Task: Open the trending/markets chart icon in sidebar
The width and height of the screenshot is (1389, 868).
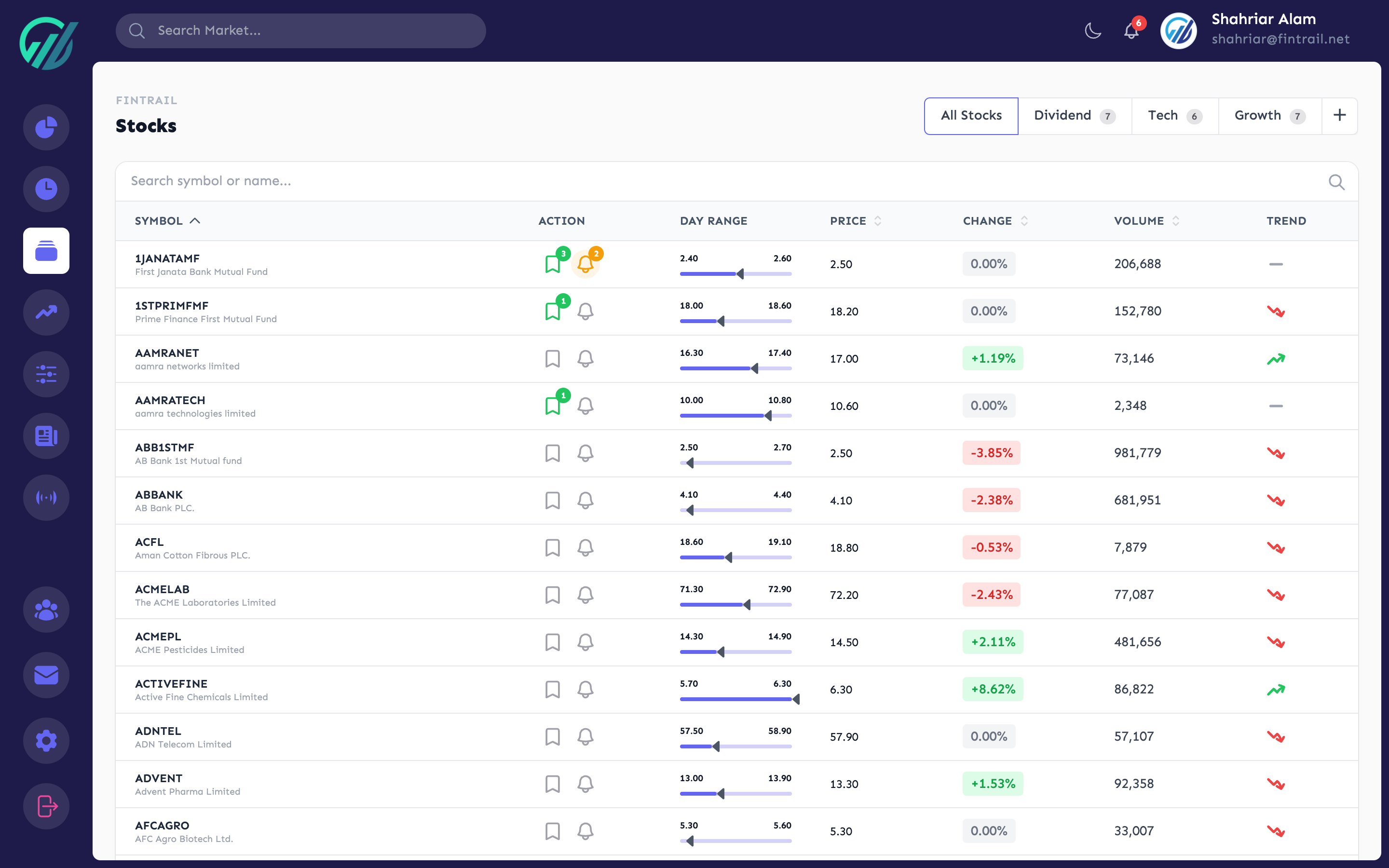Action: (x=46, y=312)
